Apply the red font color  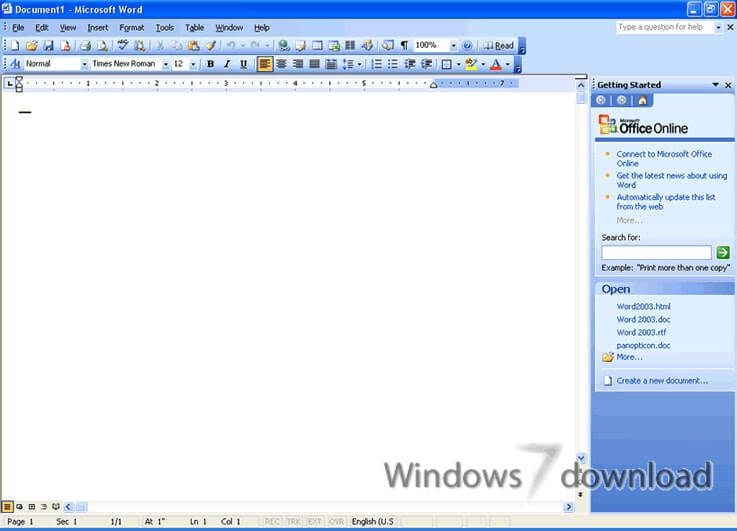pos(495,64)
